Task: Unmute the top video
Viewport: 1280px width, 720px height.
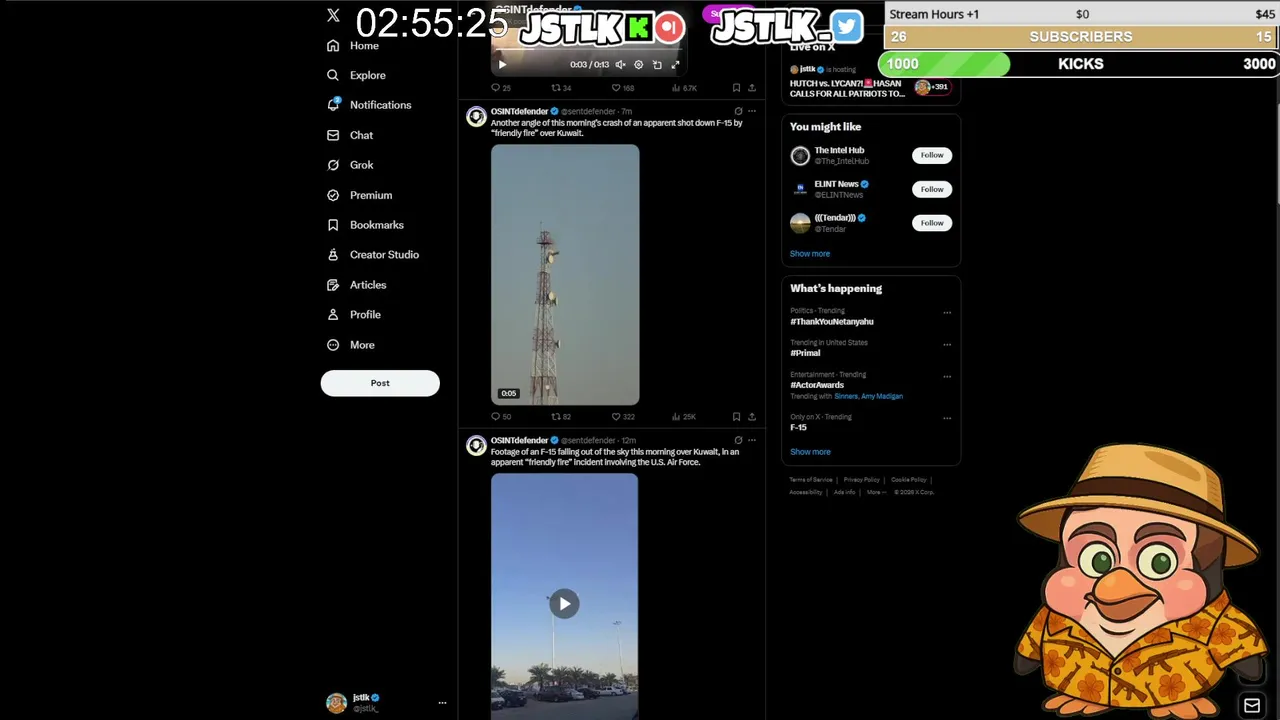Action: (620, 64)
